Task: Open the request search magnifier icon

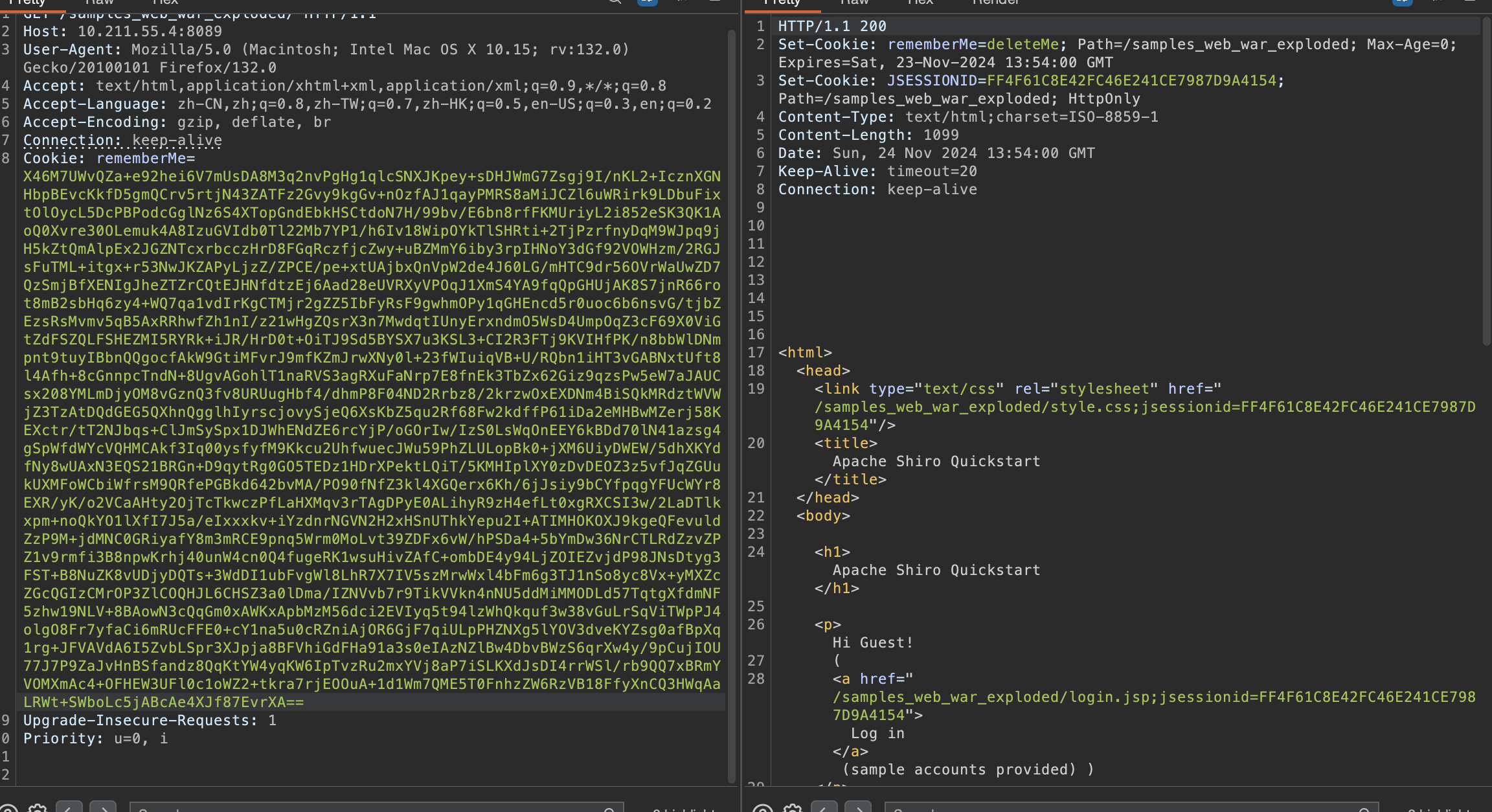Action: coord(615,2)
